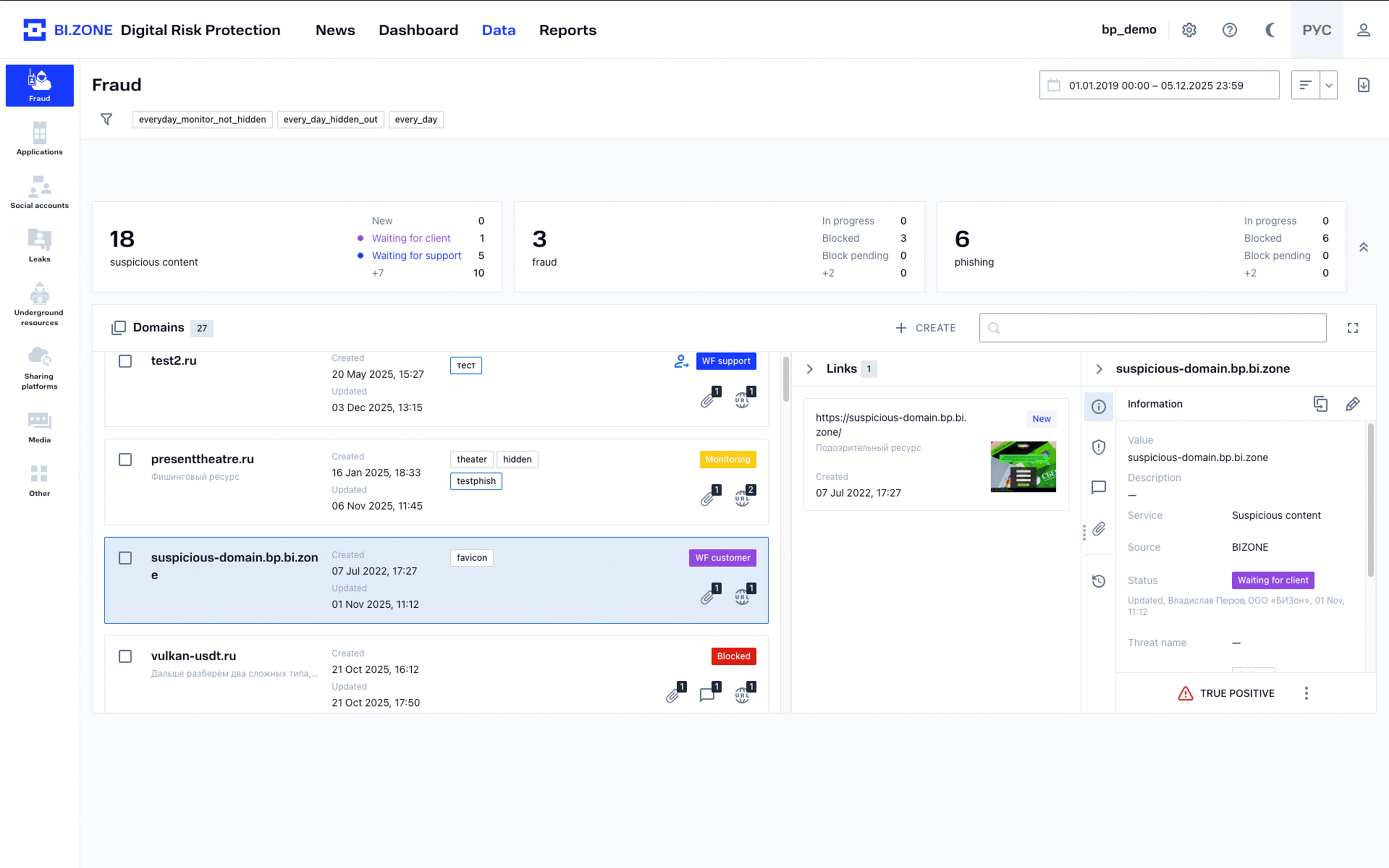Switch to the Dashboard tab

(418, 30)
